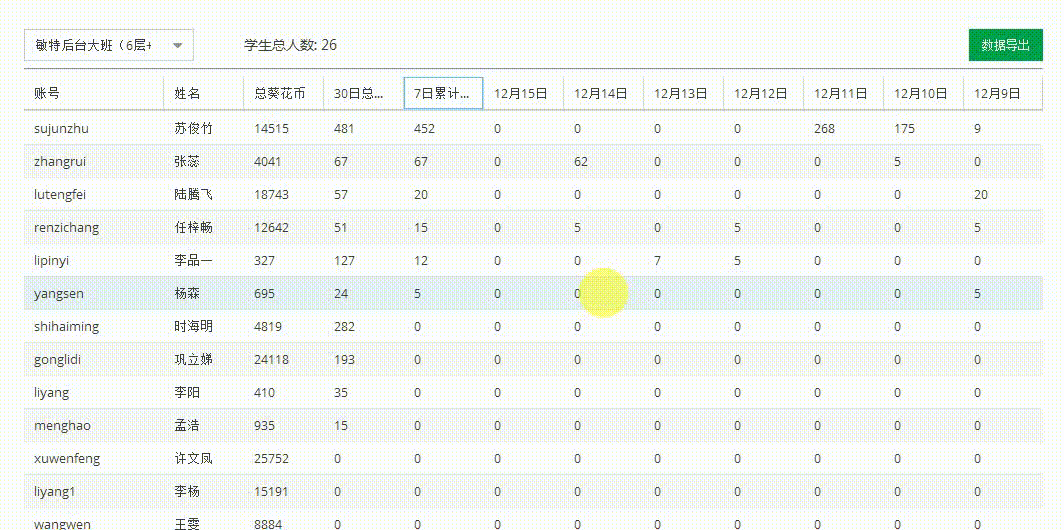The height and width of the screenshot is (530, 1064).
Task: Select the 7日累计 column header
Action: coord(443,93)
